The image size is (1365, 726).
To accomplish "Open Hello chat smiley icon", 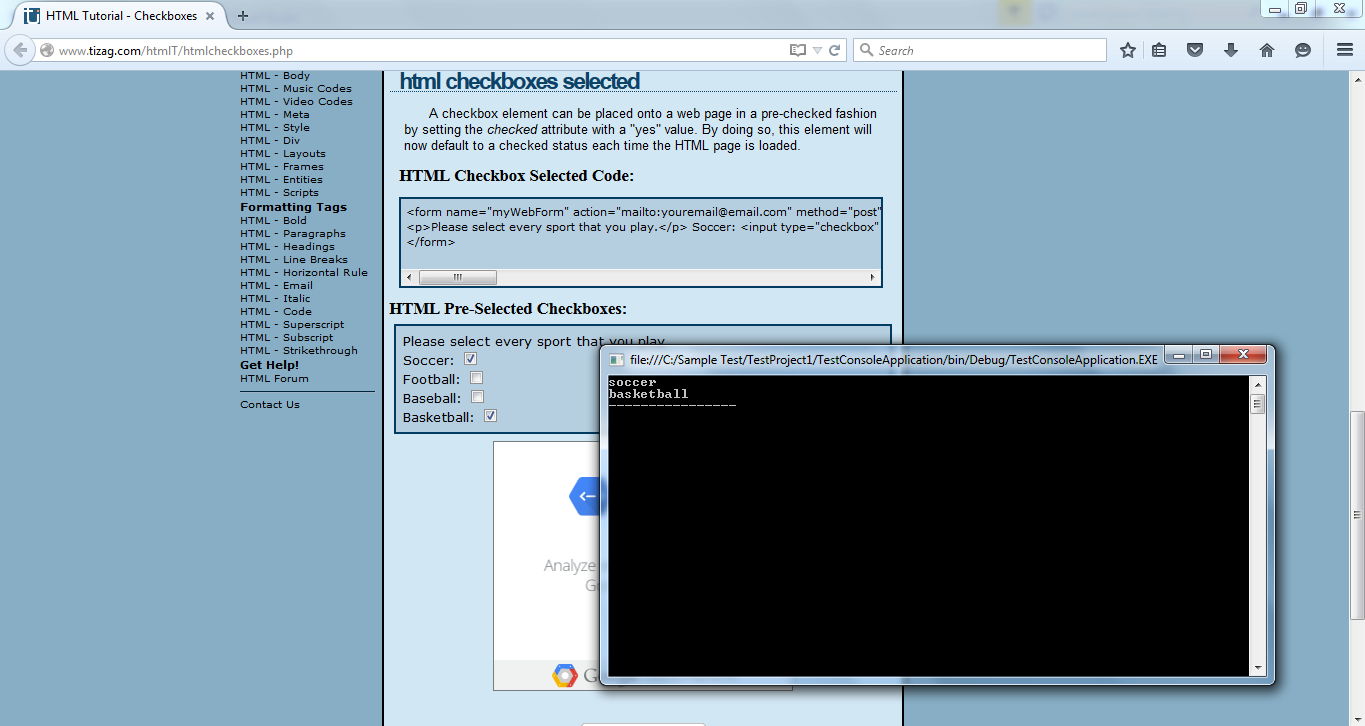I will 1303,50.
